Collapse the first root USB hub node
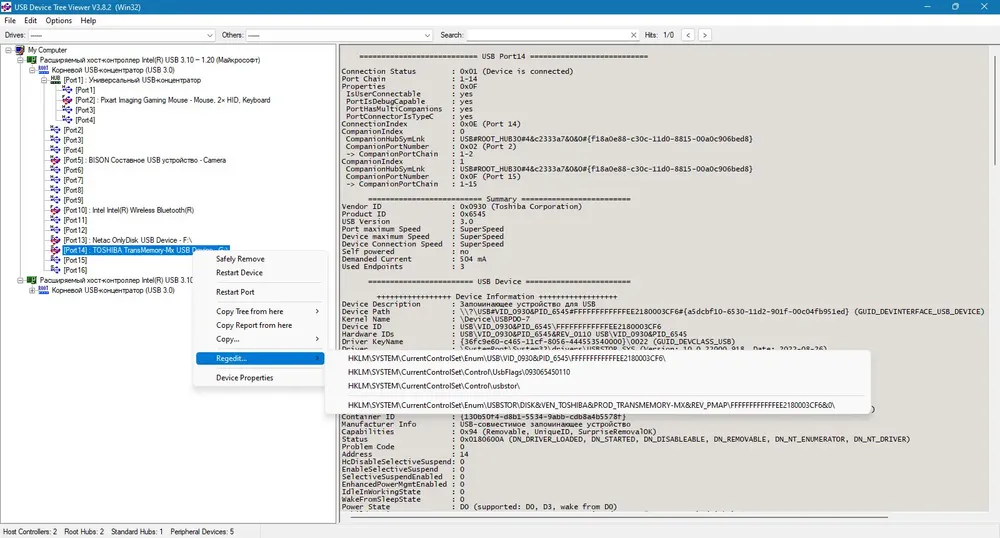Screen dimensions: 1000x538 (x=33, y=70)
